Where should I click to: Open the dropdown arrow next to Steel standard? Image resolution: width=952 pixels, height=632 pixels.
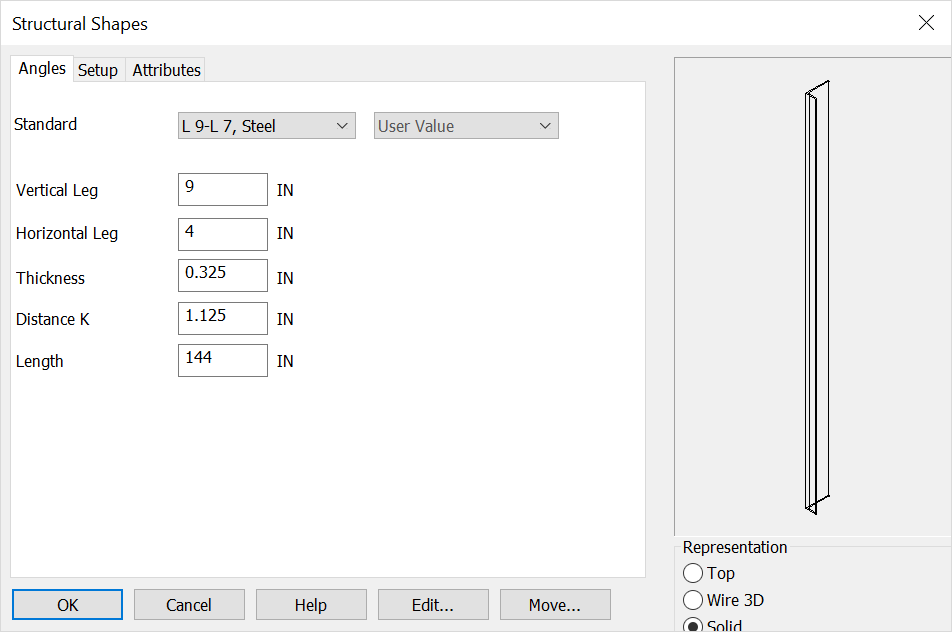[342, 125]
